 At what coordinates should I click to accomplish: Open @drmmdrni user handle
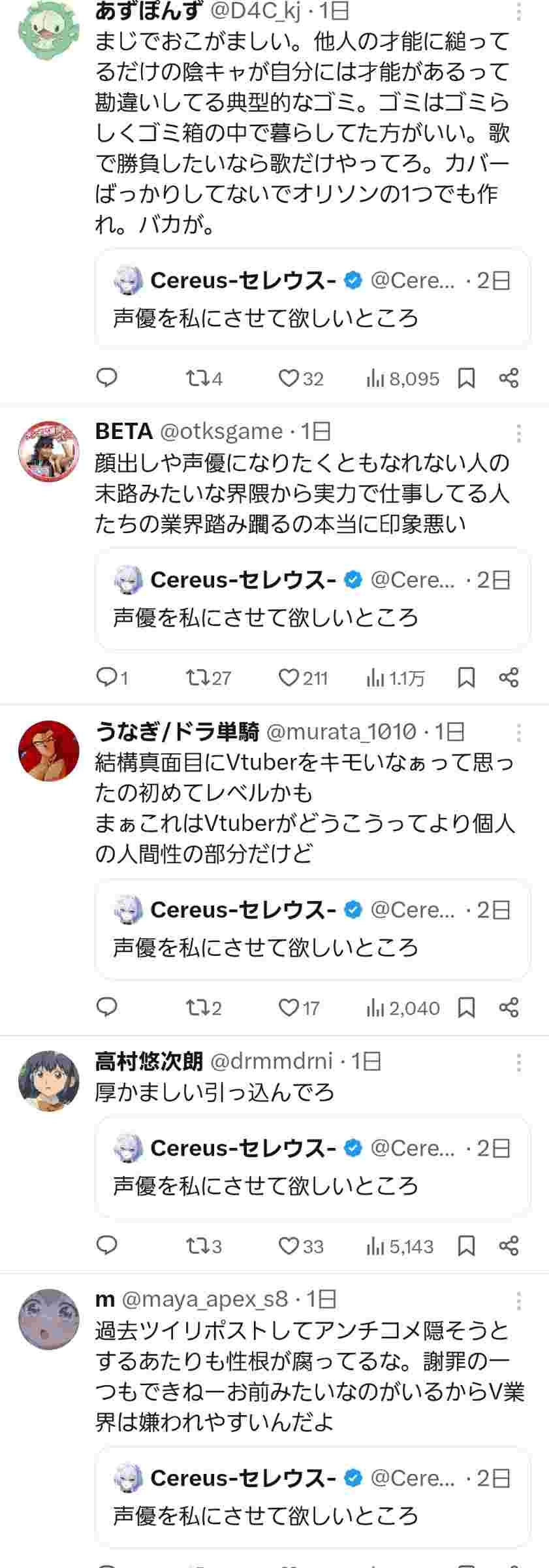coord(271,1061)
